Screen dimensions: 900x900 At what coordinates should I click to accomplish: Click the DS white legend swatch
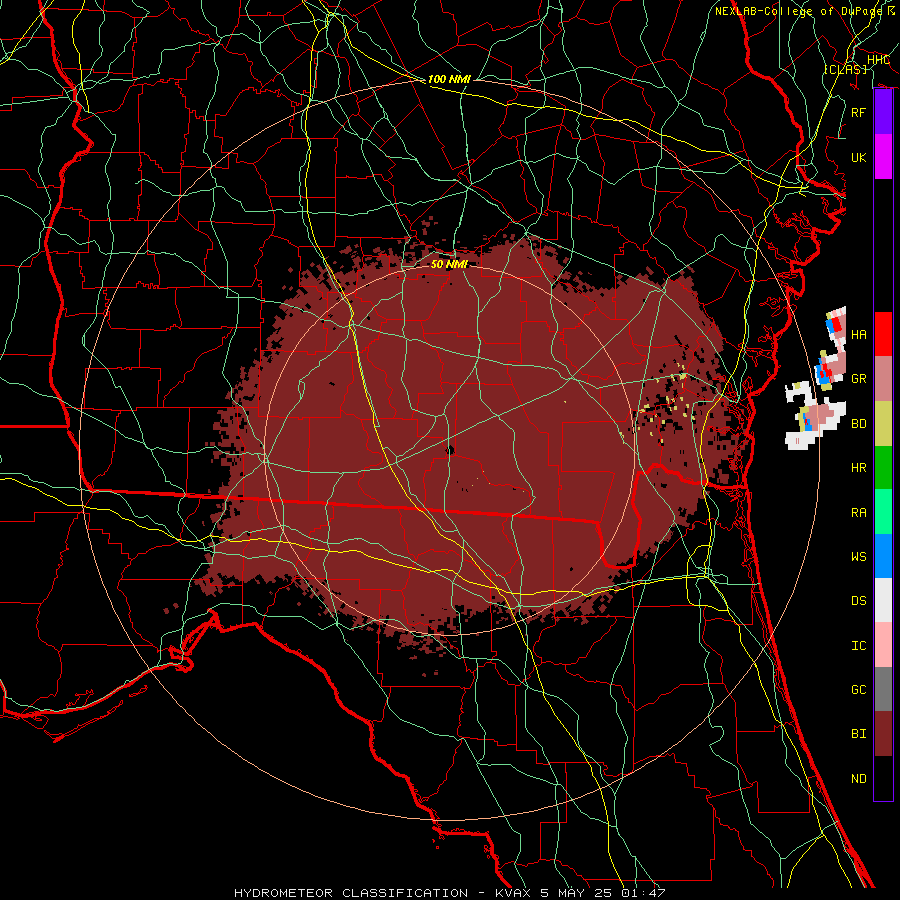pyautogui.click(x=883, y=600)
